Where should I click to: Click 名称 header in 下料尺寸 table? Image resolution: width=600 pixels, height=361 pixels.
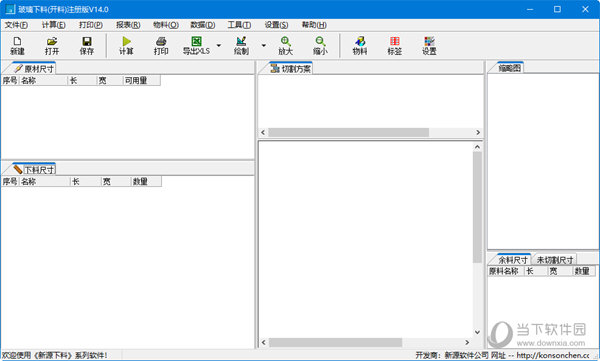coord(45,181)
